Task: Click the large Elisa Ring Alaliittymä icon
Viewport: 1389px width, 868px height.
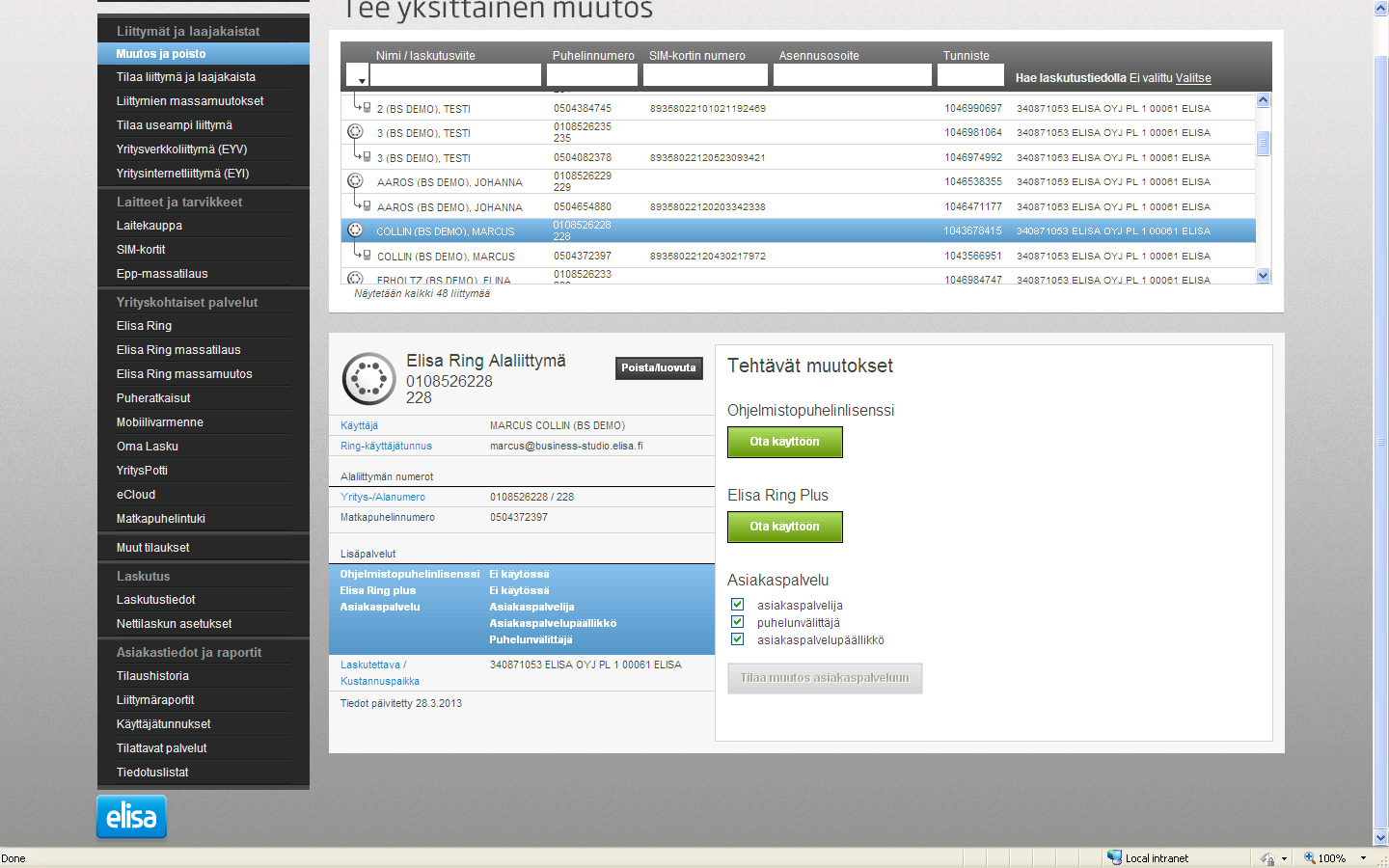Action: coord(368,378)
